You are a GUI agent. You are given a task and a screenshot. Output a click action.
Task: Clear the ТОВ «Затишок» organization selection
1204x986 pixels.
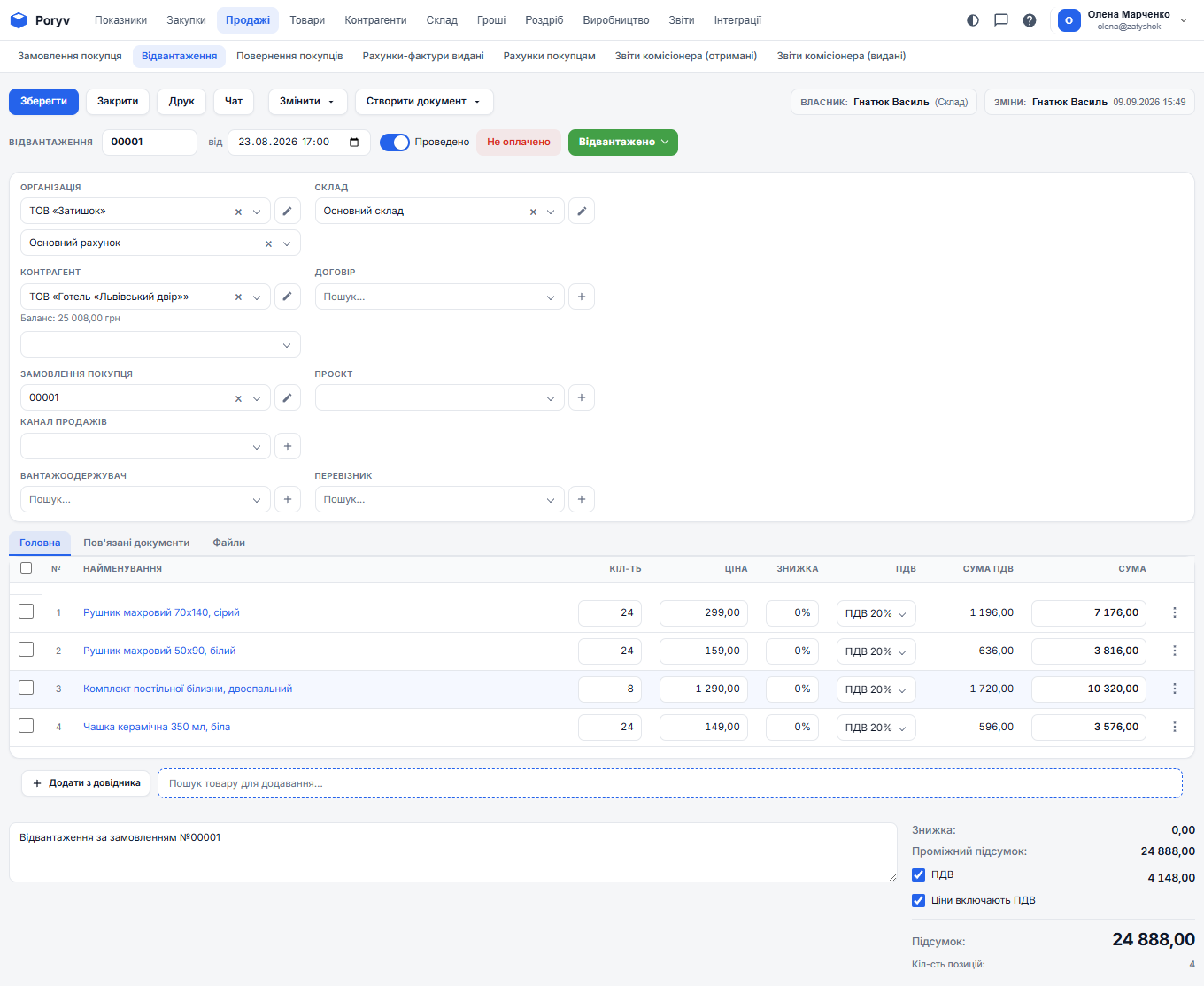(238, 212)
